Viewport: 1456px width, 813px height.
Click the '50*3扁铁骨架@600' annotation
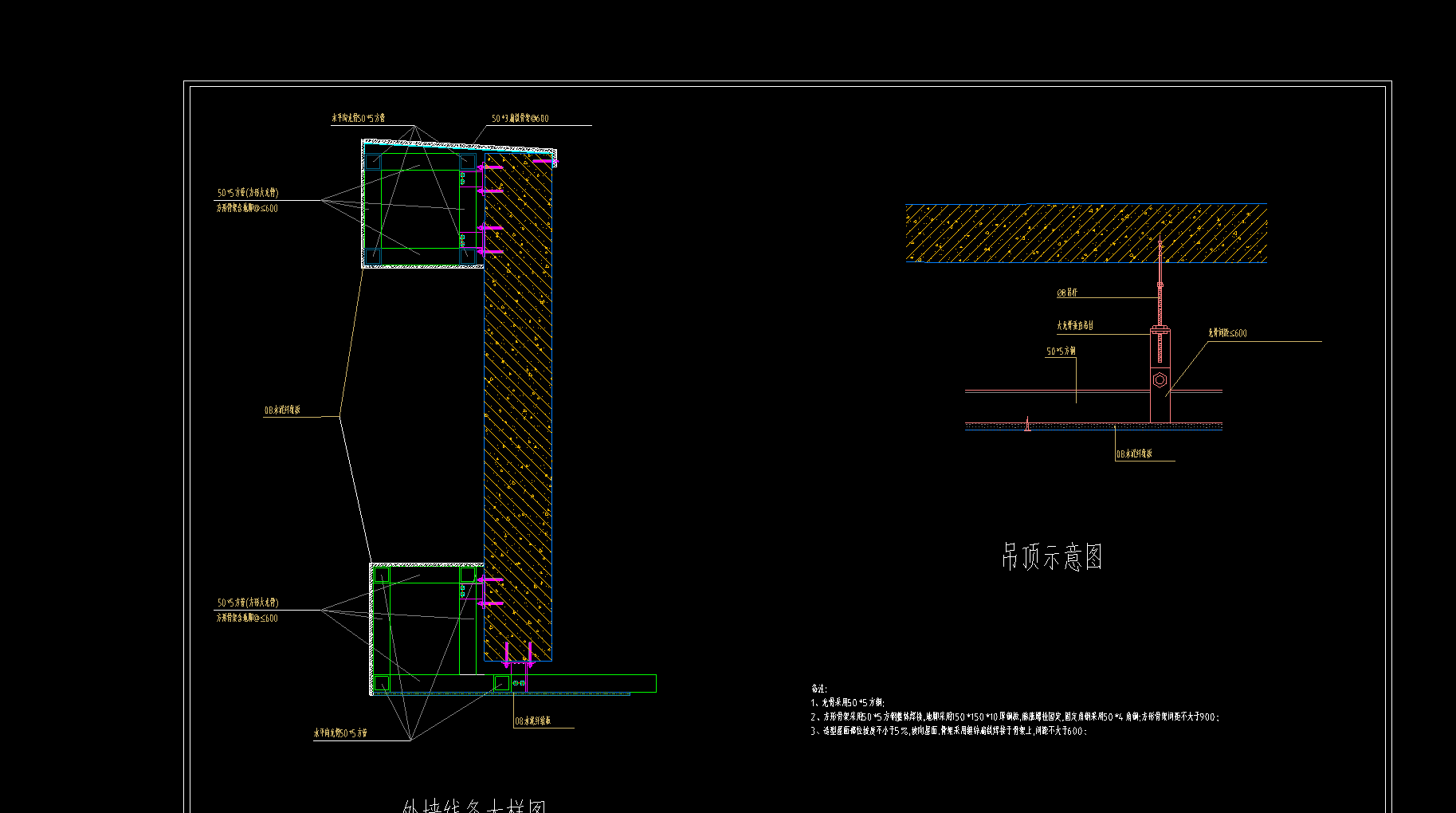[x=520, y=118]
